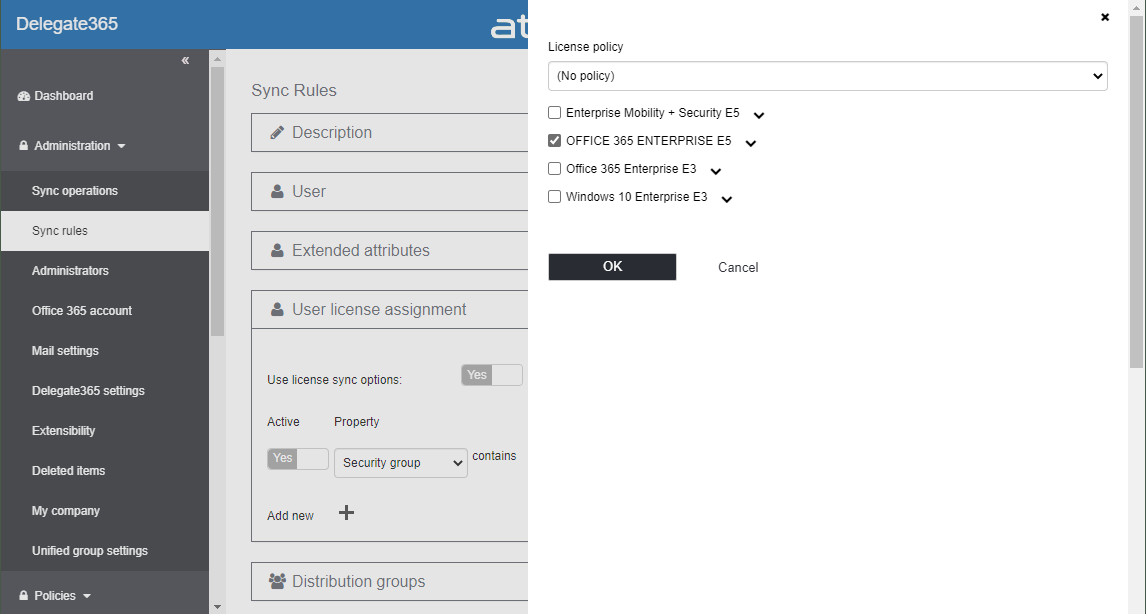1146x614 pixels.
Task: Close the license panel with the X
Action: pos(1105,17)
